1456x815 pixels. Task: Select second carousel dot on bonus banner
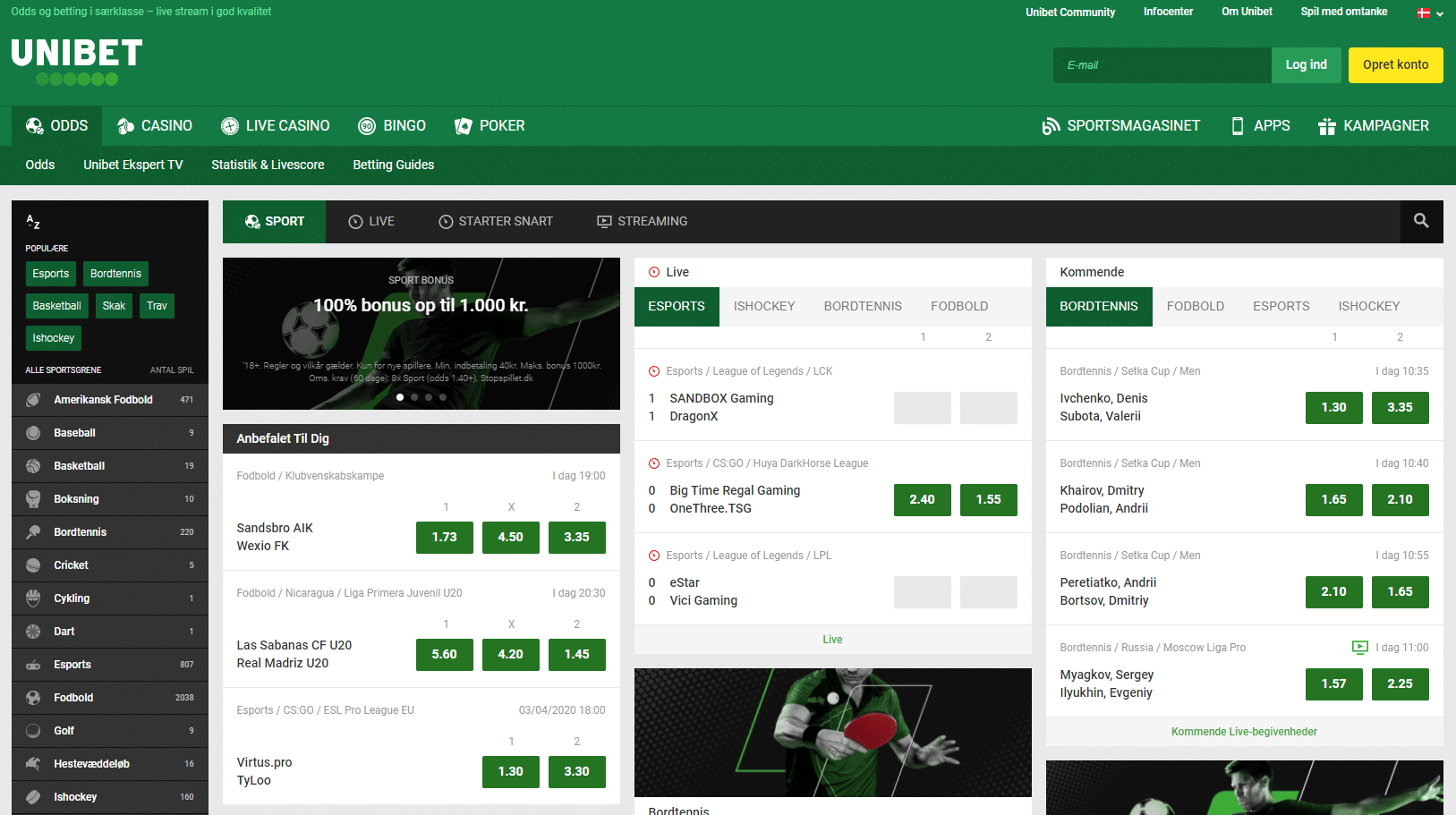pyautogui.click(x=414, y=397)
